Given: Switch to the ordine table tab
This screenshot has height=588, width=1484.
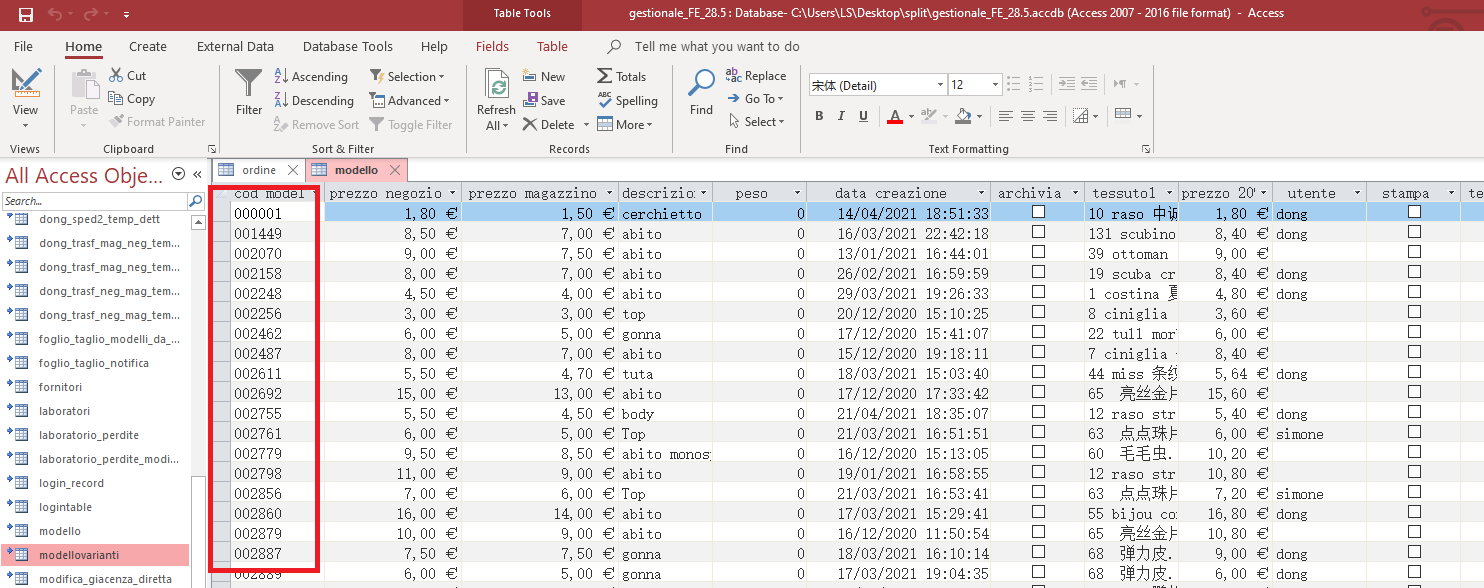Looking at the screenshot, I should (258, 170).
